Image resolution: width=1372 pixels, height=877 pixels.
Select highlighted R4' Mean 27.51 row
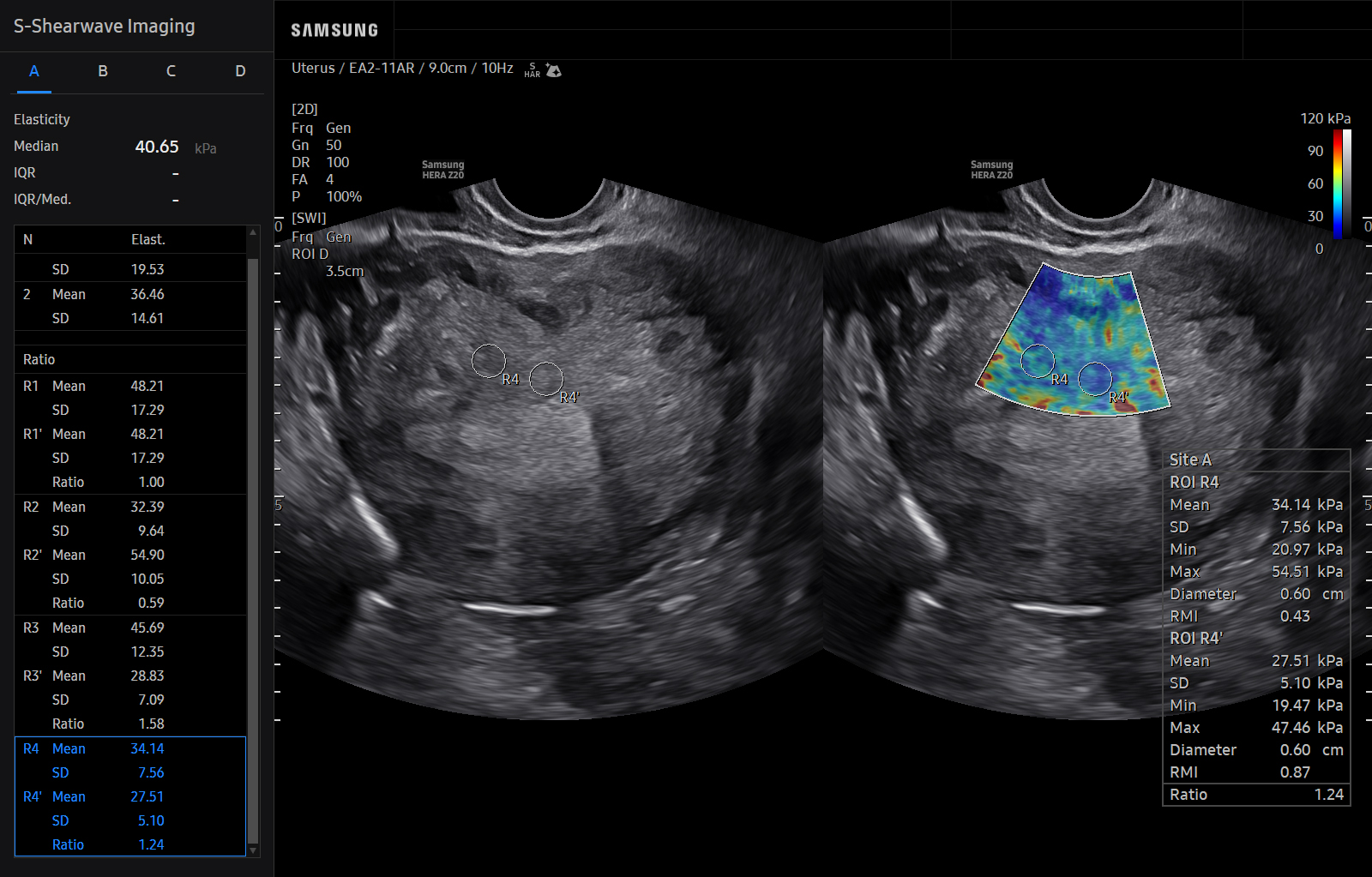pyautogui.click(x=130, y=796)
